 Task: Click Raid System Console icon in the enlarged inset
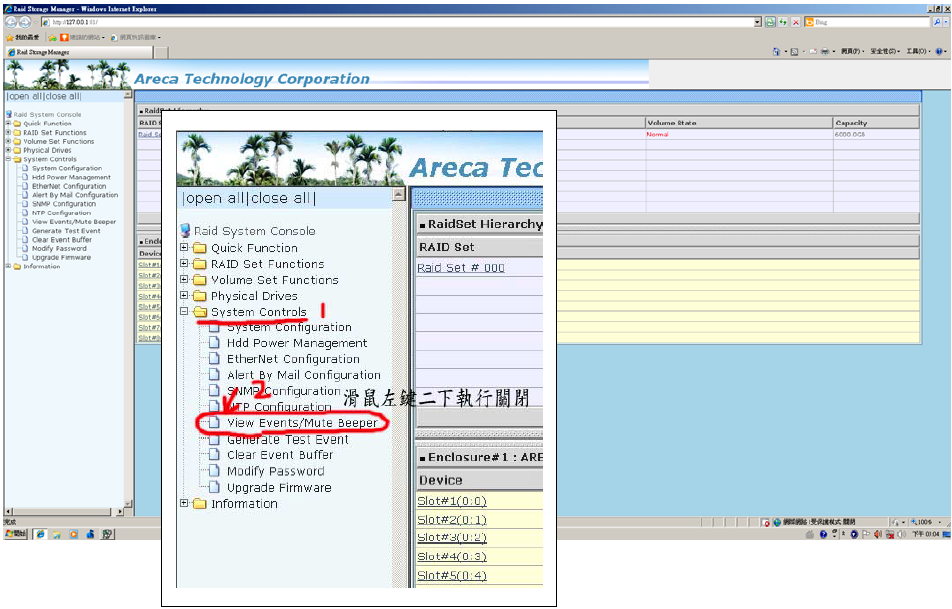(x=186, y=231)
